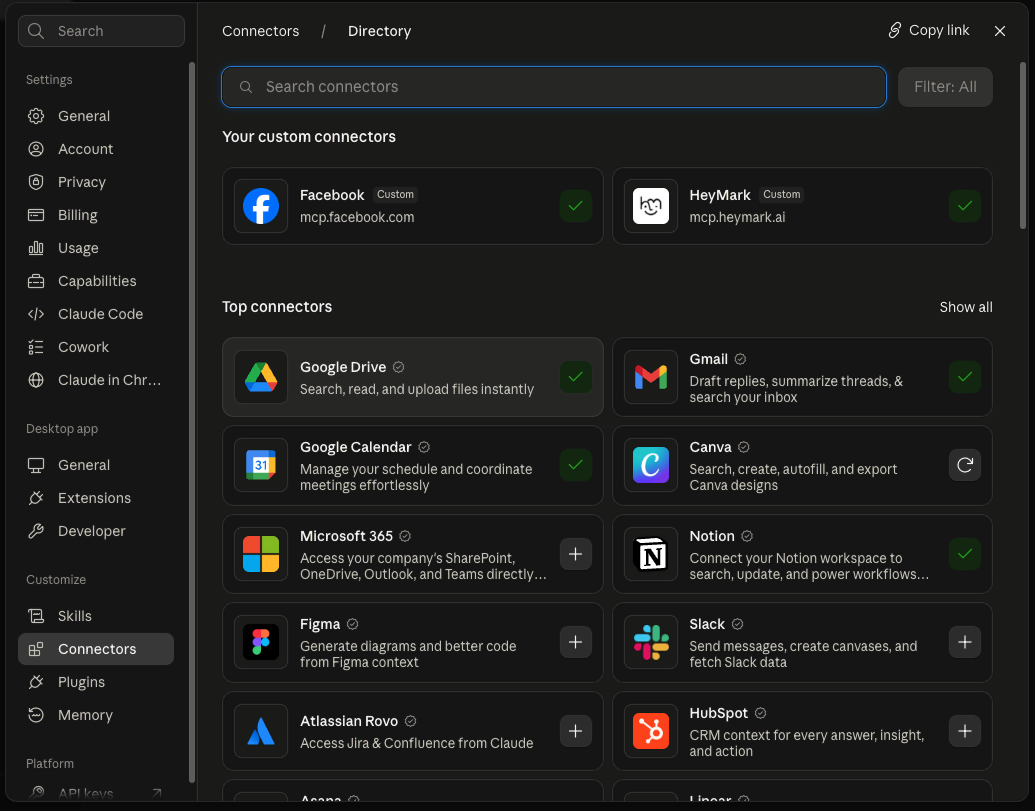The image size is (1035, 811).
Task: Open Extensions settings
Action: pos(96,498)
